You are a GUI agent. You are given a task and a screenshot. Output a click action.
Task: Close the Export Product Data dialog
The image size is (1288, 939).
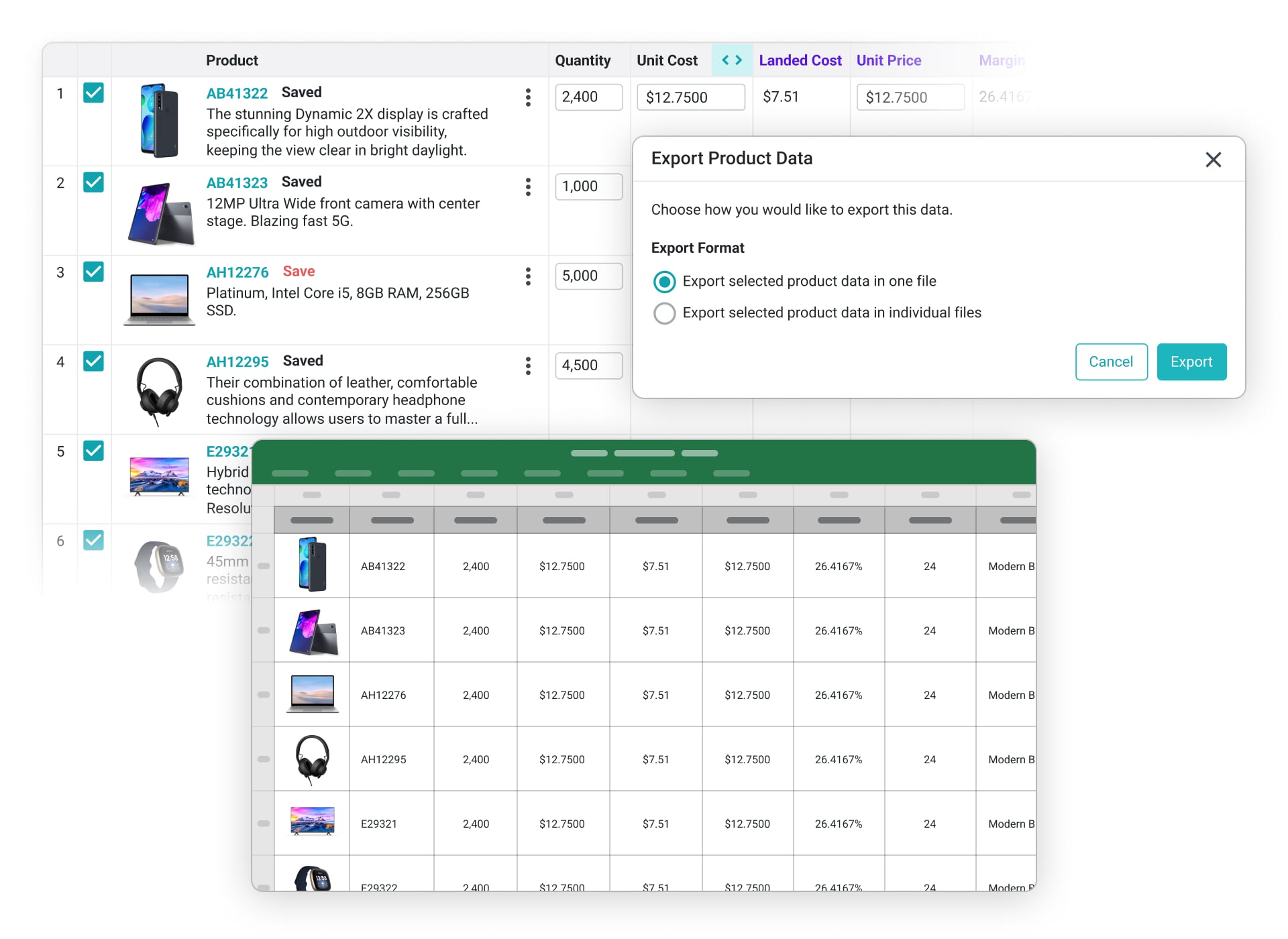pos(1213,160)
